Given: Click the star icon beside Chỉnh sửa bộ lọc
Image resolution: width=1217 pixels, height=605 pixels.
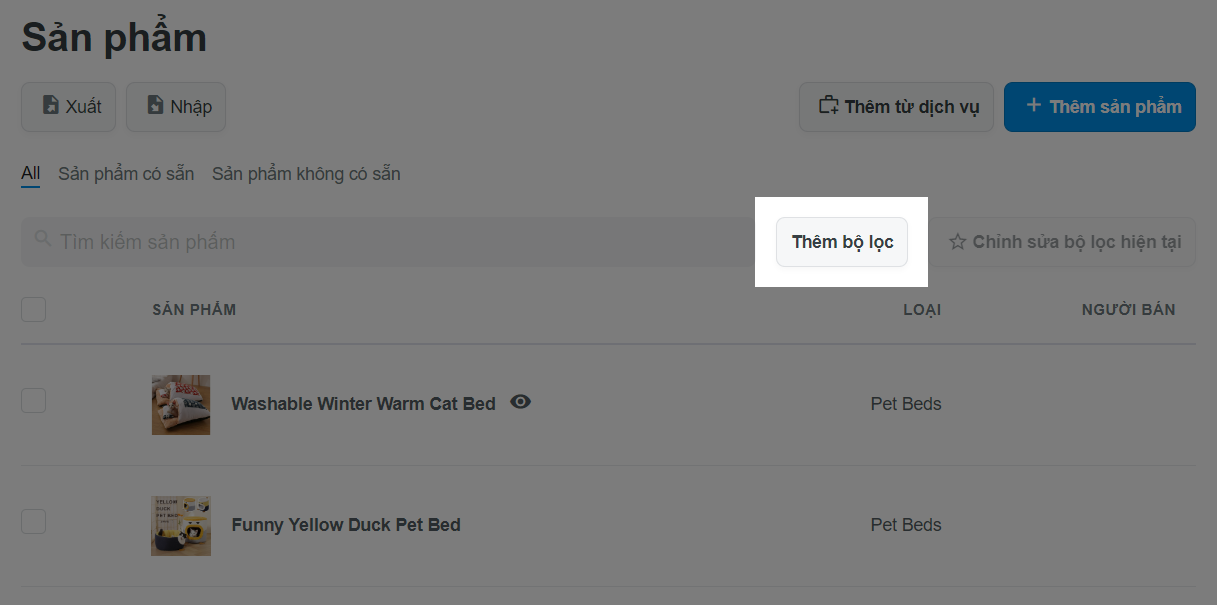Looking at the screenshot, I should coord(957,242).
